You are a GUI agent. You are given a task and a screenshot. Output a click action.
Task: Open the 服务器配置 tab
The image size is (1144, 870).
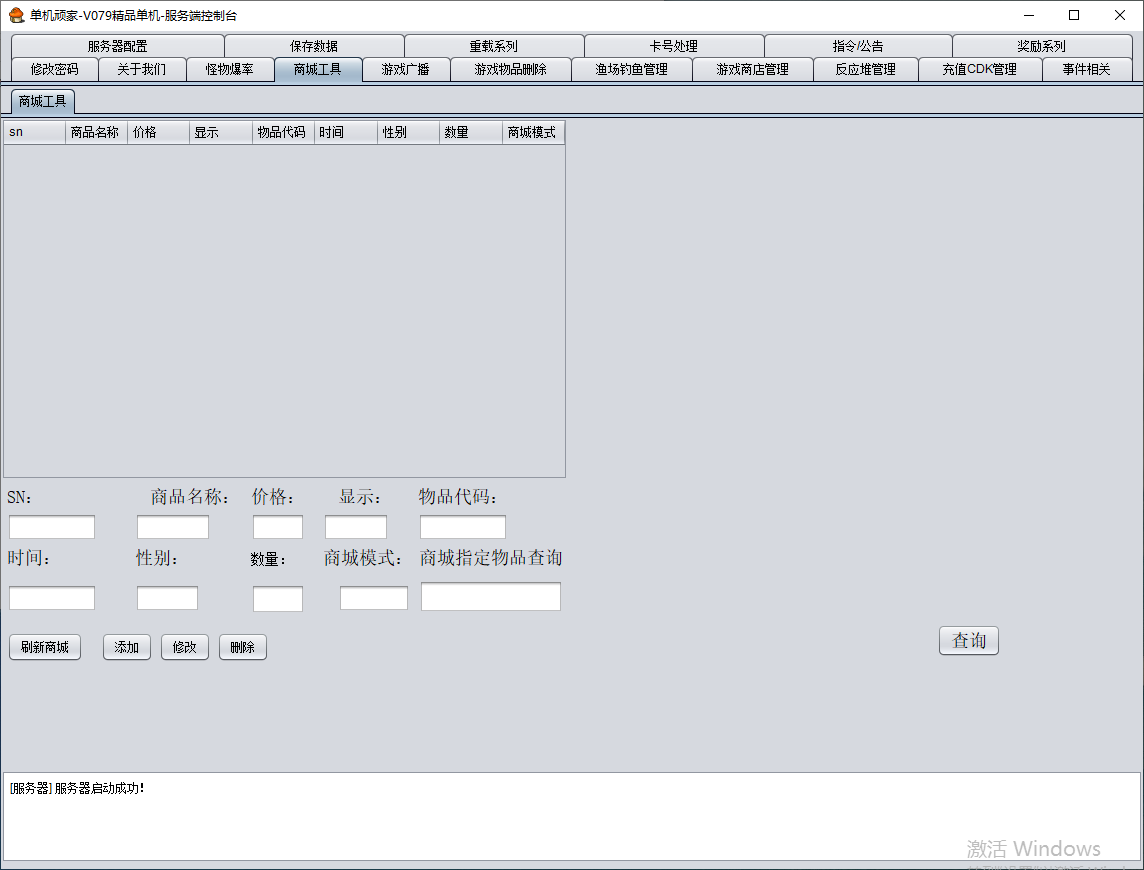(x=117, y=46)
